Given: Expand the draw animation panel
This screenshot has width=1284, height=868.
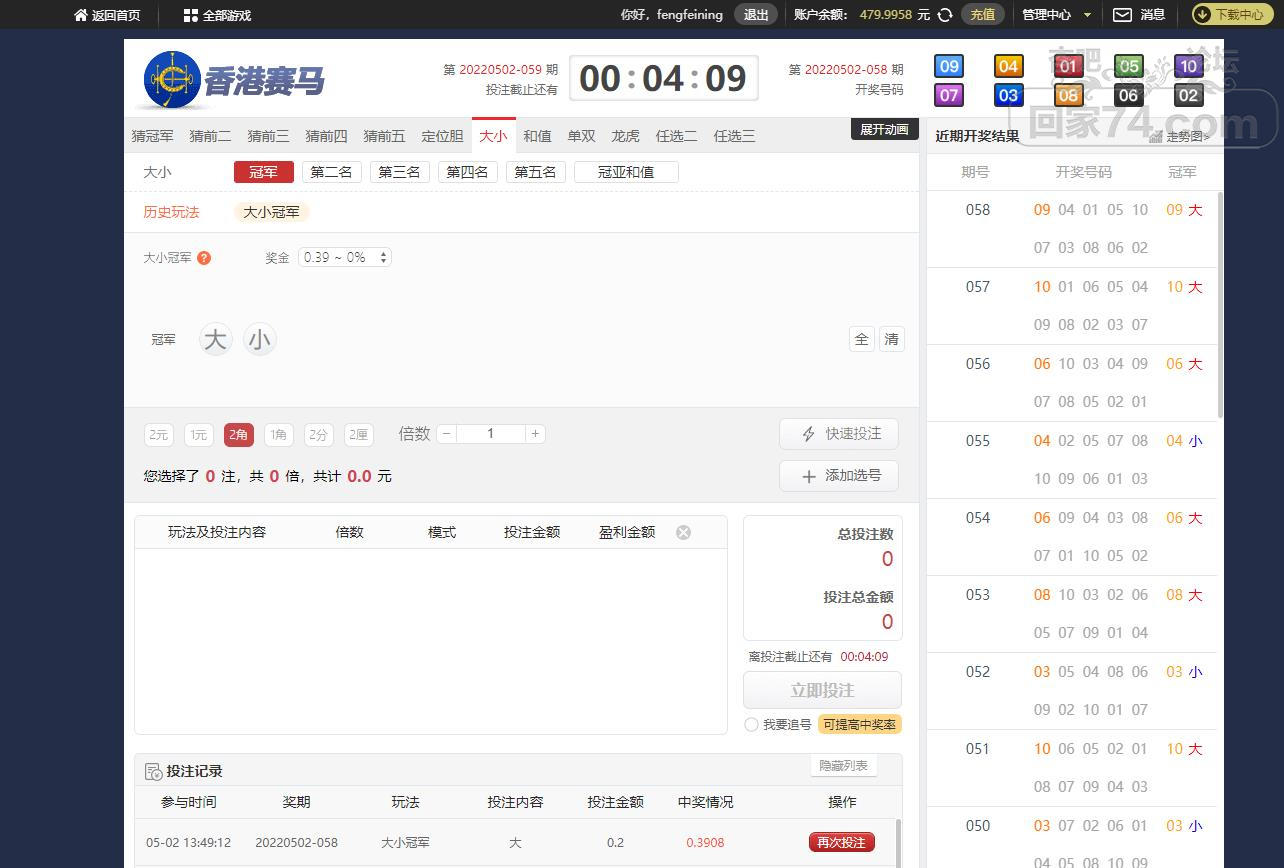Looking at the screenshot, I should (884, 129).
